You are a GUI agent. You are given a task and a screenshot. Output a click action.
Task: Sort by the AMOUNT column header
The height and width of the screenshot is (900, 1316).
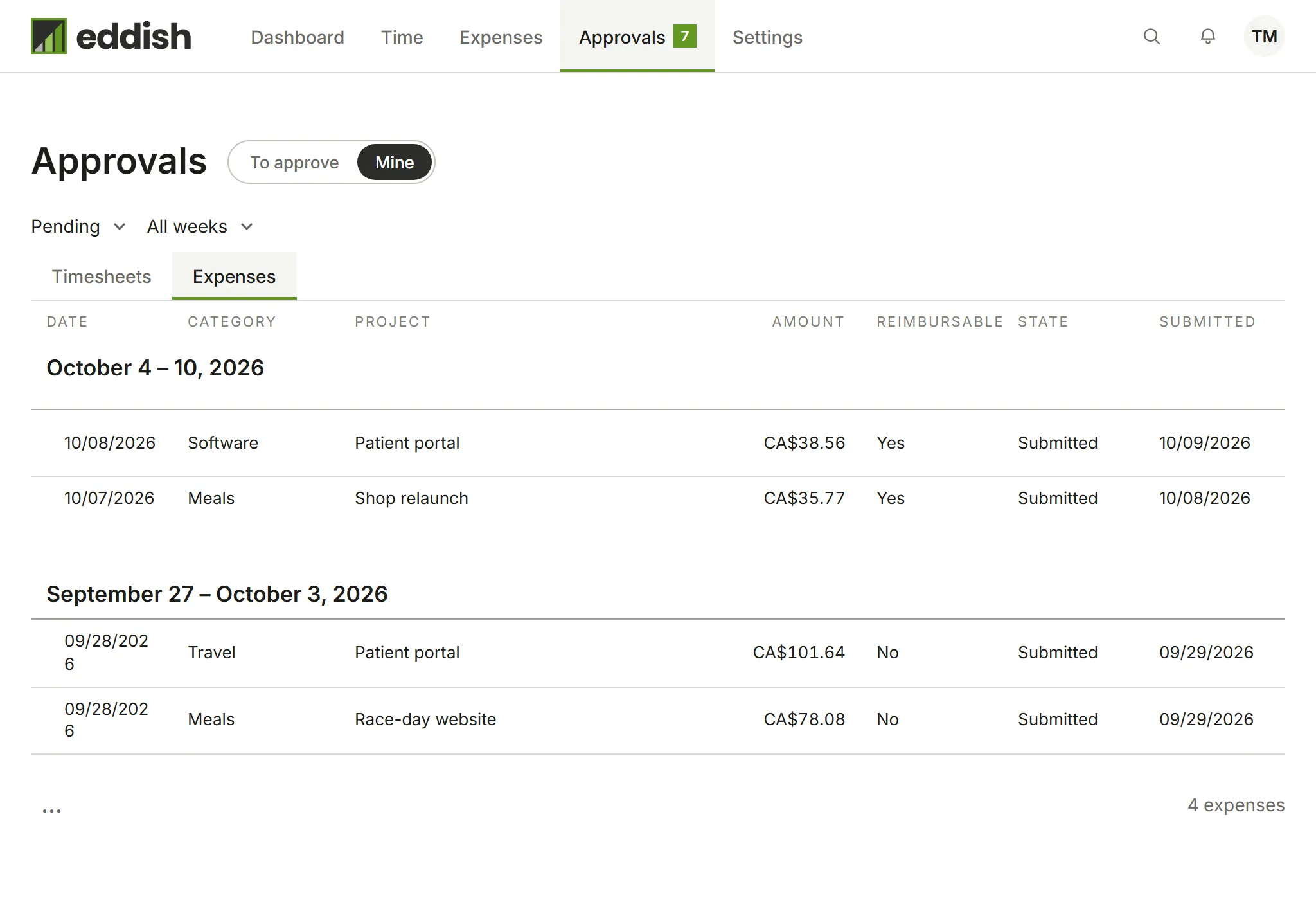tap(808, 321)
